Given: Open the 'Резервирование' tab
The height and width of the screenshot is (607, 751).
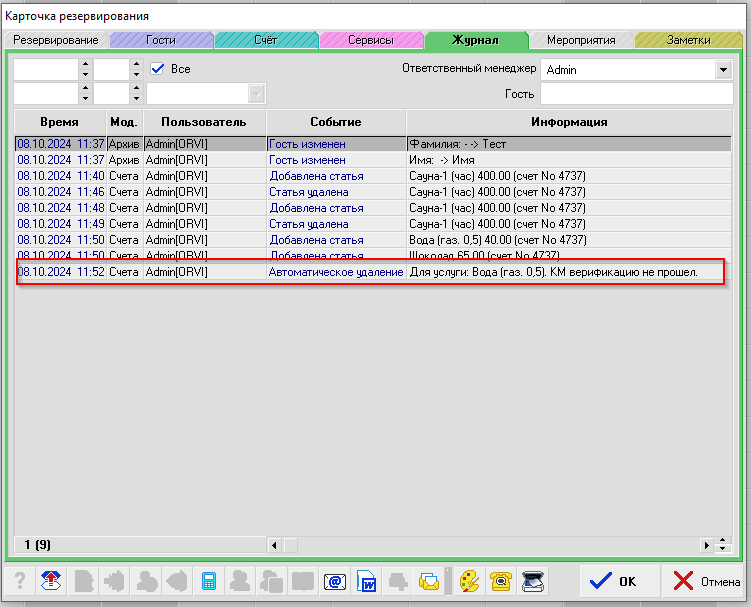Looking at the screenshot, I should [x=56, y=40].
